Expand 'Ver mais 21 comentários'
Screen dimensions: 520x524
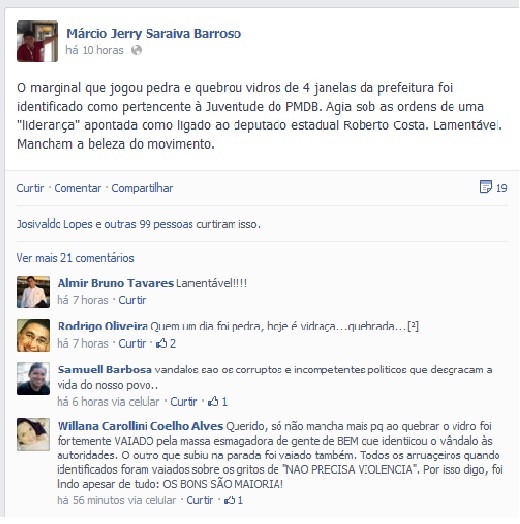pos(76,258)
